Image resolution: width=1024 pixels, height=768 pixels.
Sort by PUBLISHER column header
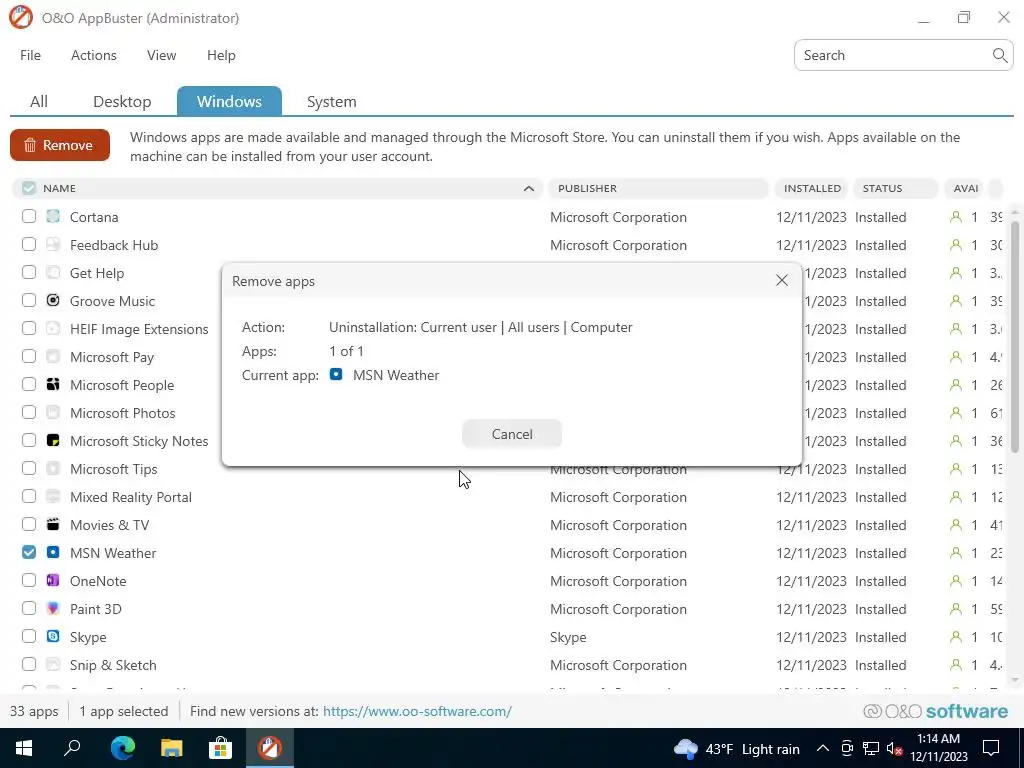coord(658,188)
